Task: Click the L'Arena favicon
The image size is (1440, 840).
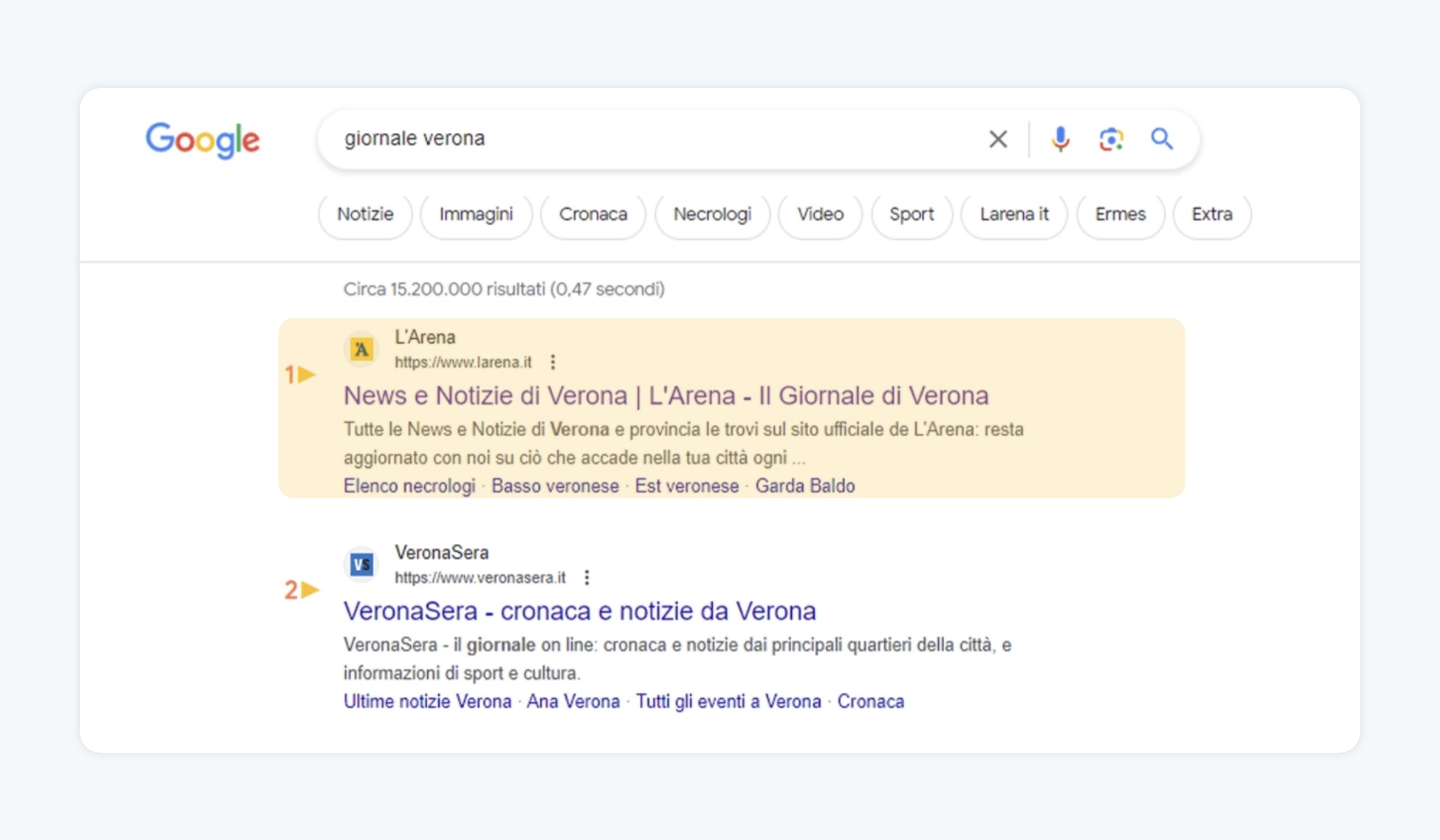Action: (x=361, y=349)
